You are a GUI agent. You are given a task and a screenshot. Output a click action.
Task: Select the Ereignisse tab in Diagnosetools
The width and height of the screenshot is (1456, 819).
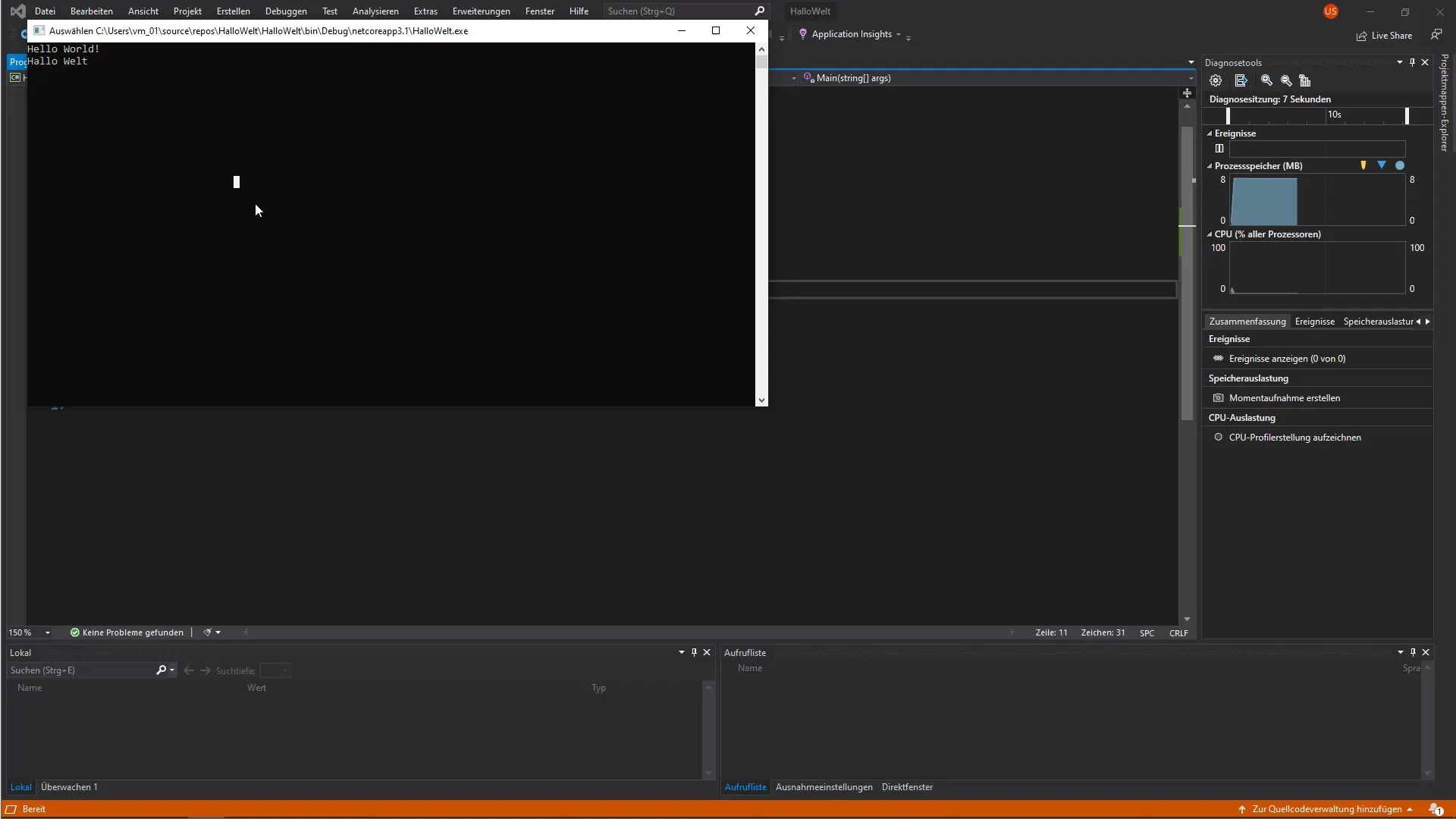point(1314,322)
